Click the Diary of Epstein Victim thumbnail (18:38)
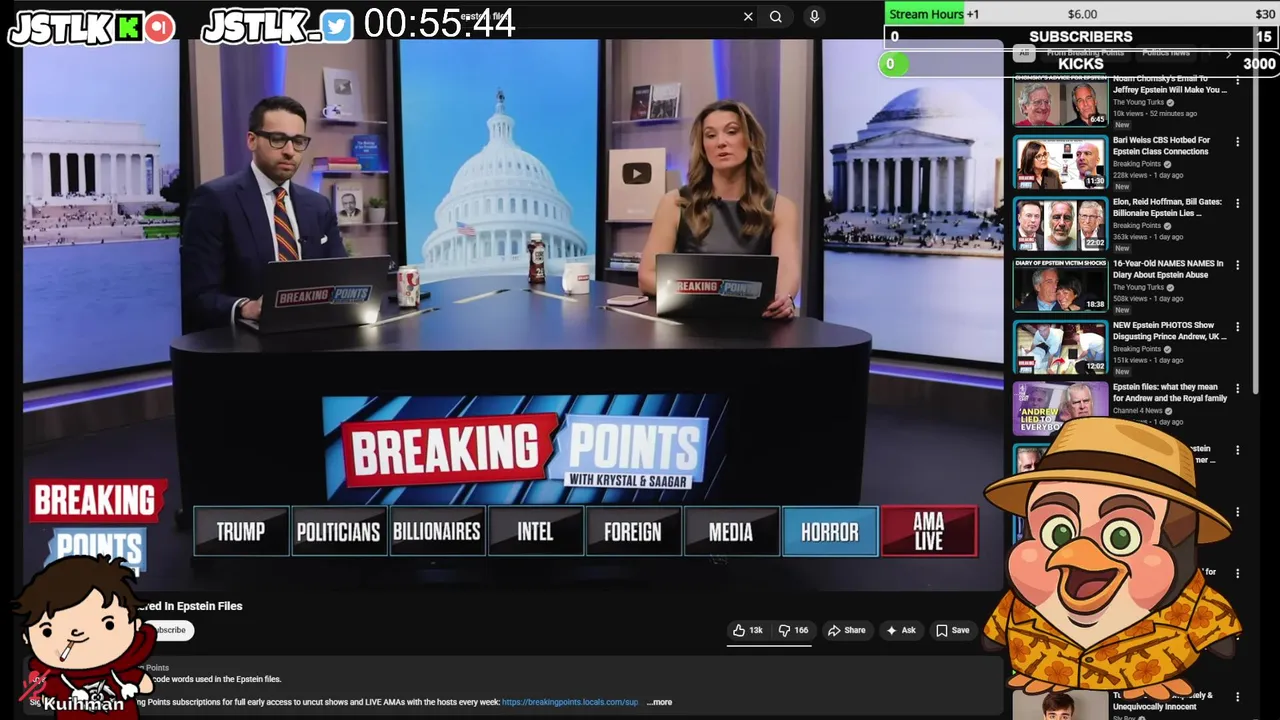This screenshot has height=720, width=1280. click(x=1060, y=286)
